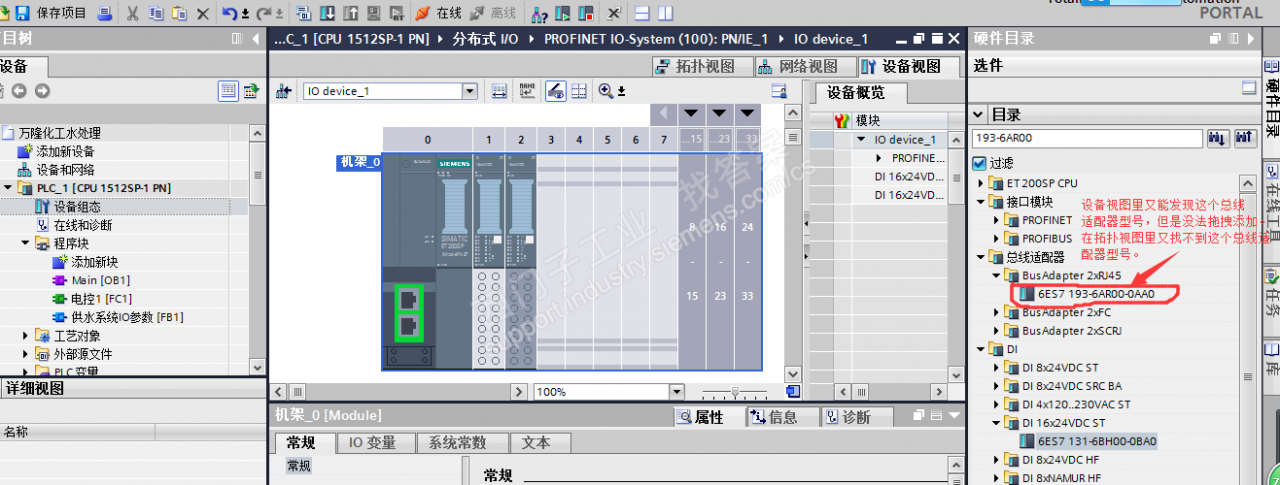Open 供水系统IO参数 [FB1] block
1280x485 pixels.
tap(127, 317)
